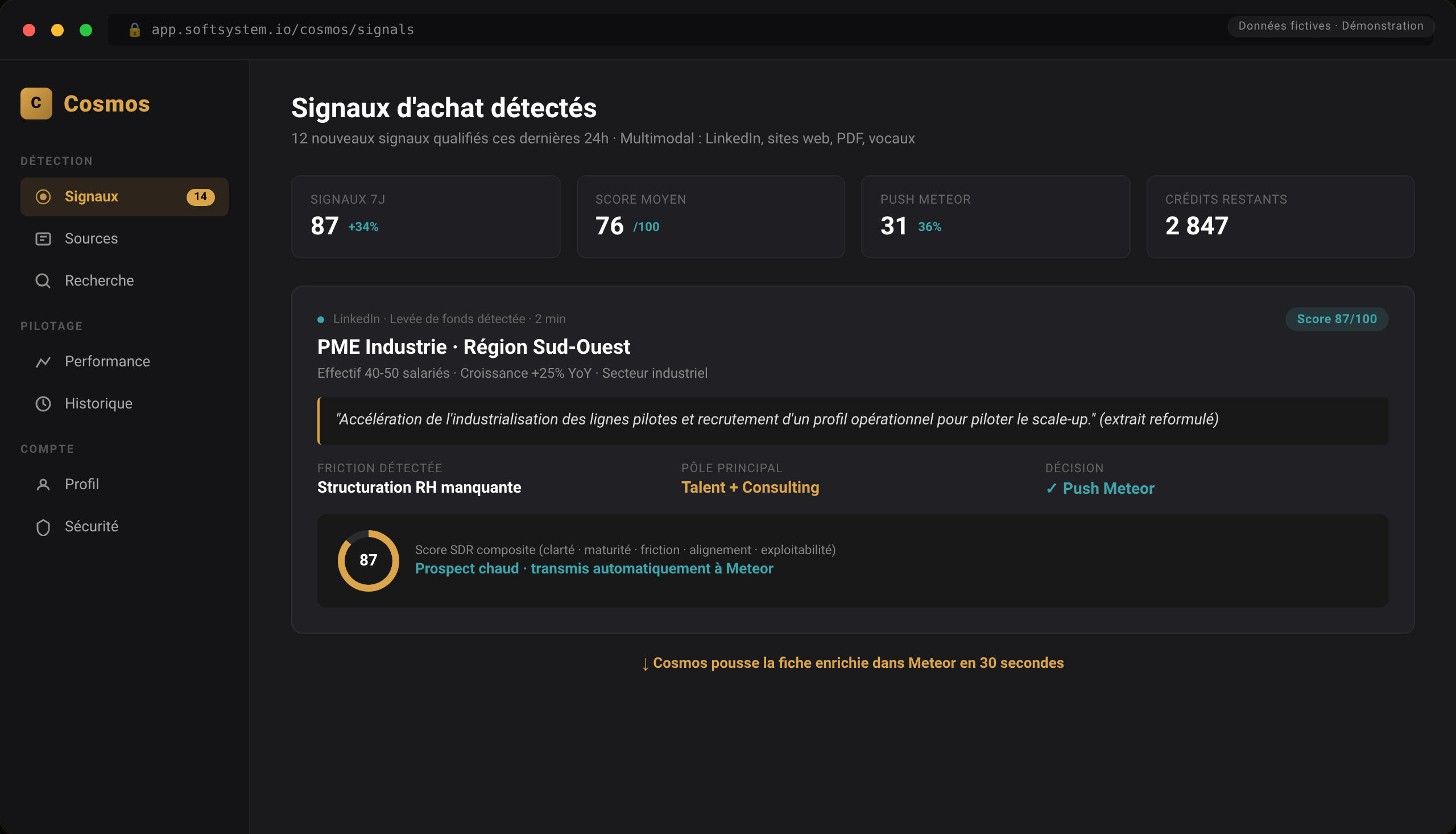The height and width of the screenshot is (834, 1456).
Task: Click the macOS yellow minimize dot
Action: click(x=57, y=30)
